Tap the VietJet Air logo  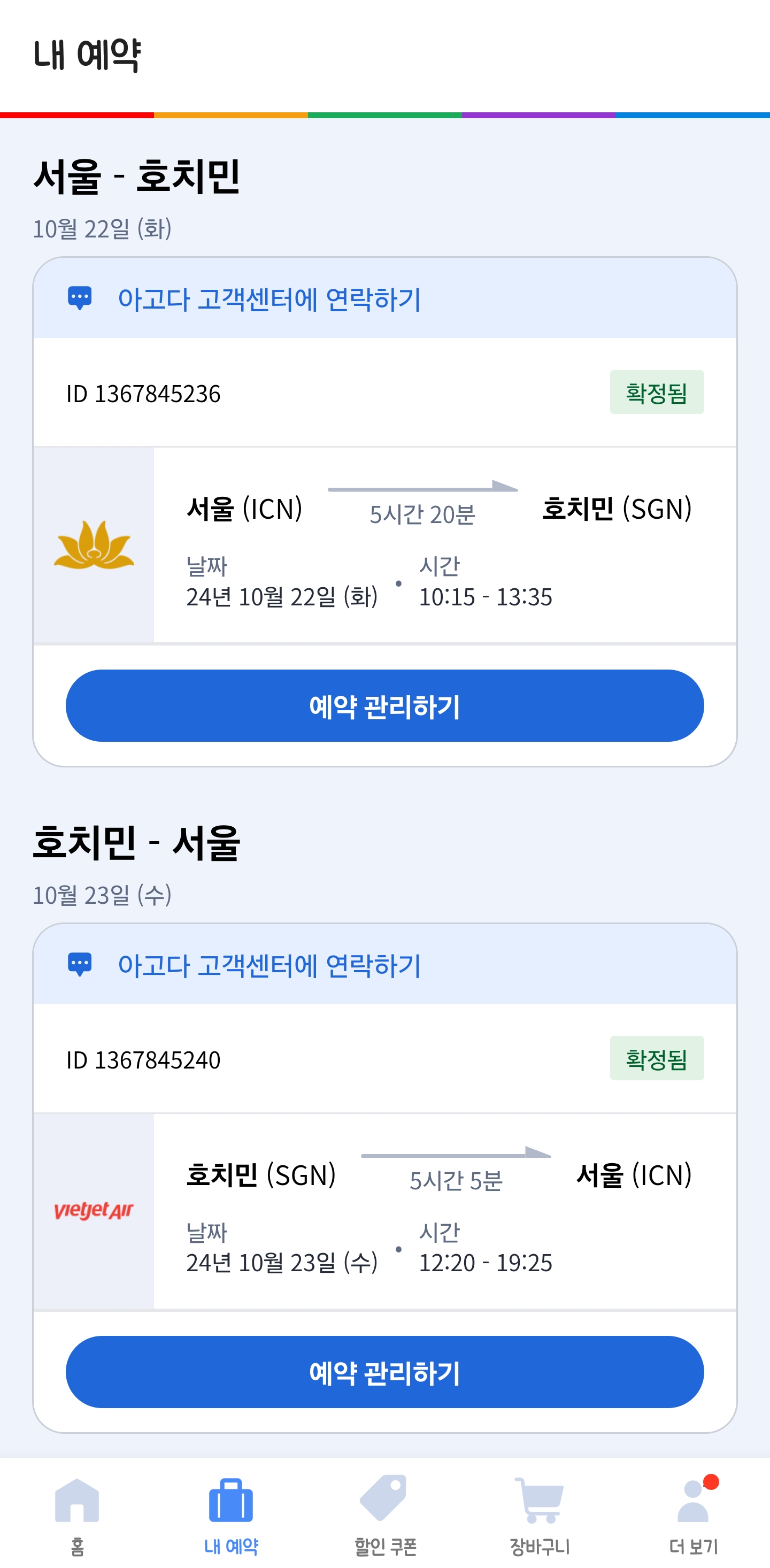pyautogui.click(x=94, y=1210)
